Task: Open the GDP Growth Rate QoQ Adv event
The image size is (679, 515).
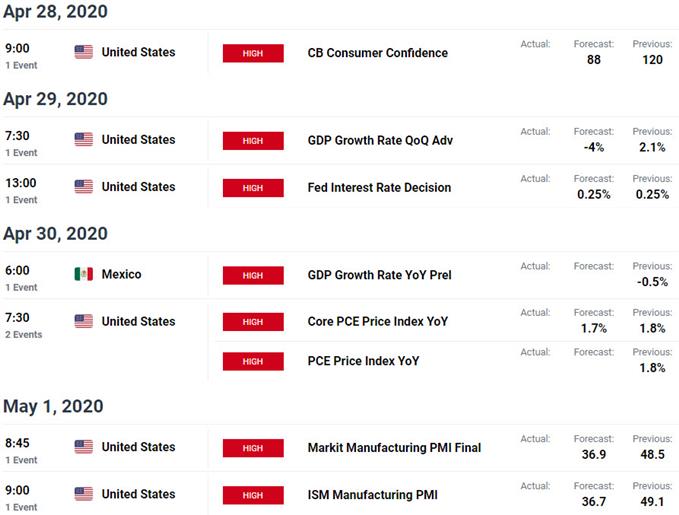Action: (x=380, y=140)
